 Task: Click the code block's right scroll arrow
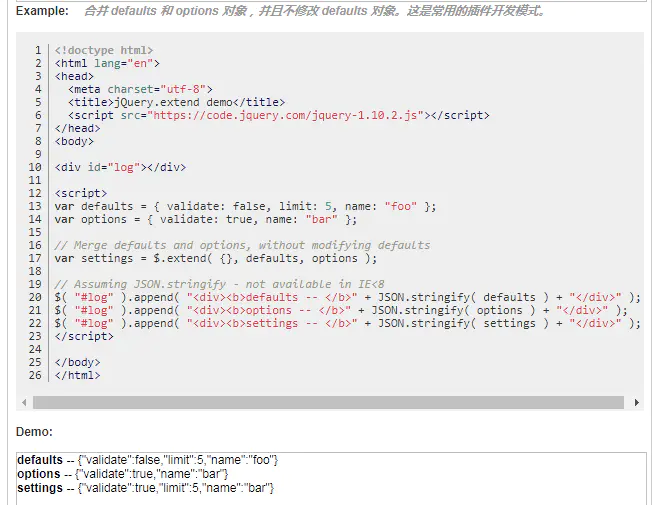point(637,403)
